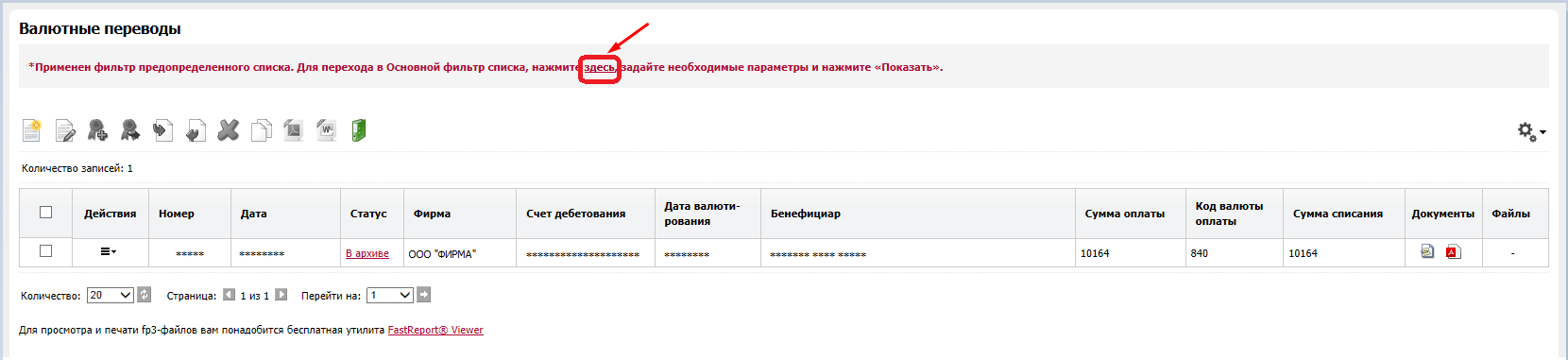Tick the checkbox for the ООО "ФИРМА" row
This screenshot has height=360, width=1568.
click(45, 251)
